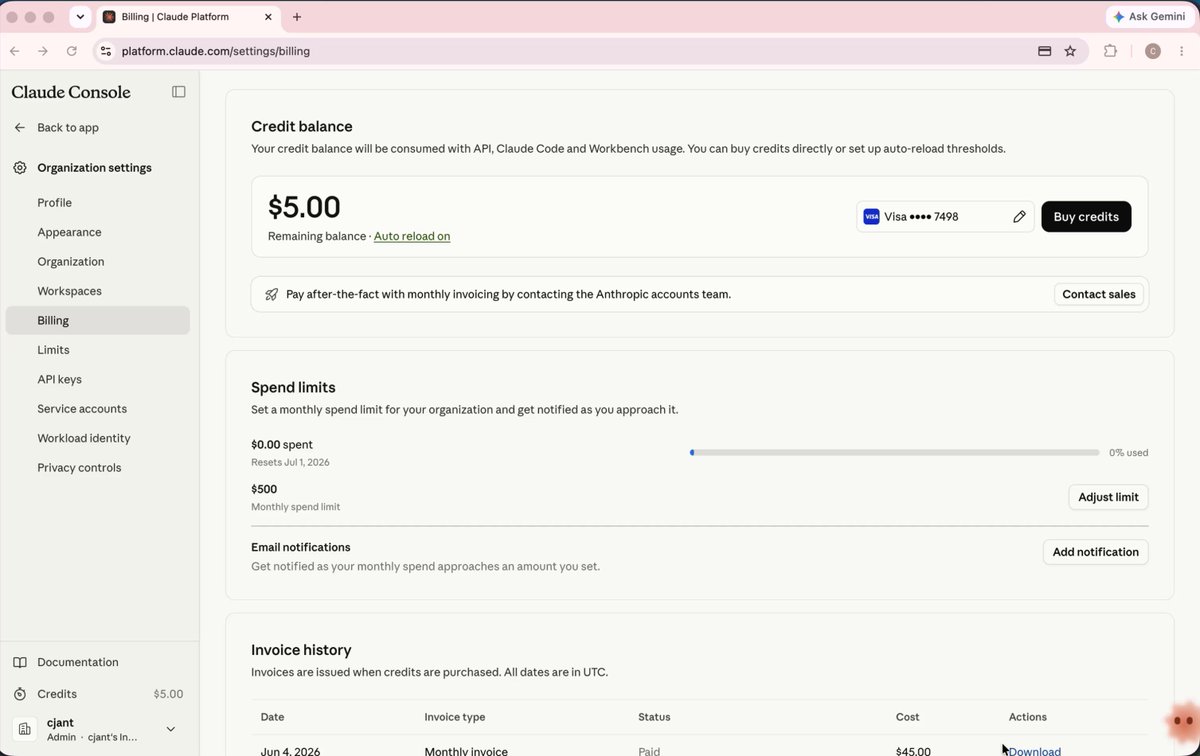Open Organization page in sidebar
The image size is (1200, 756).
click(x=97, y=262)
